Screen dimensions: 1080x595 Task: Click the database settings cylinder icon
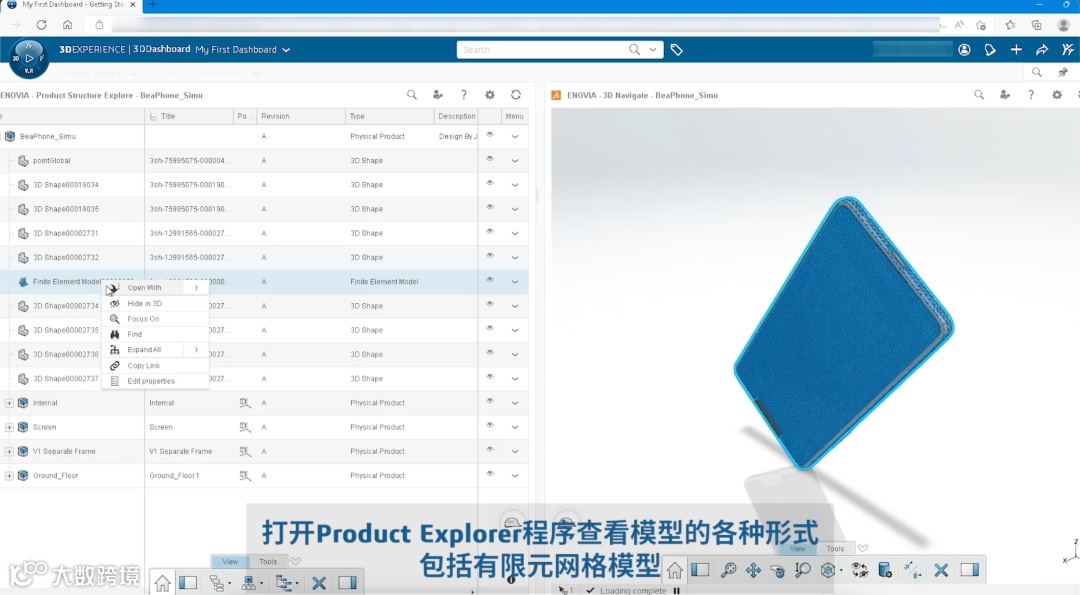pyautogui.click(x=885, y=570)
